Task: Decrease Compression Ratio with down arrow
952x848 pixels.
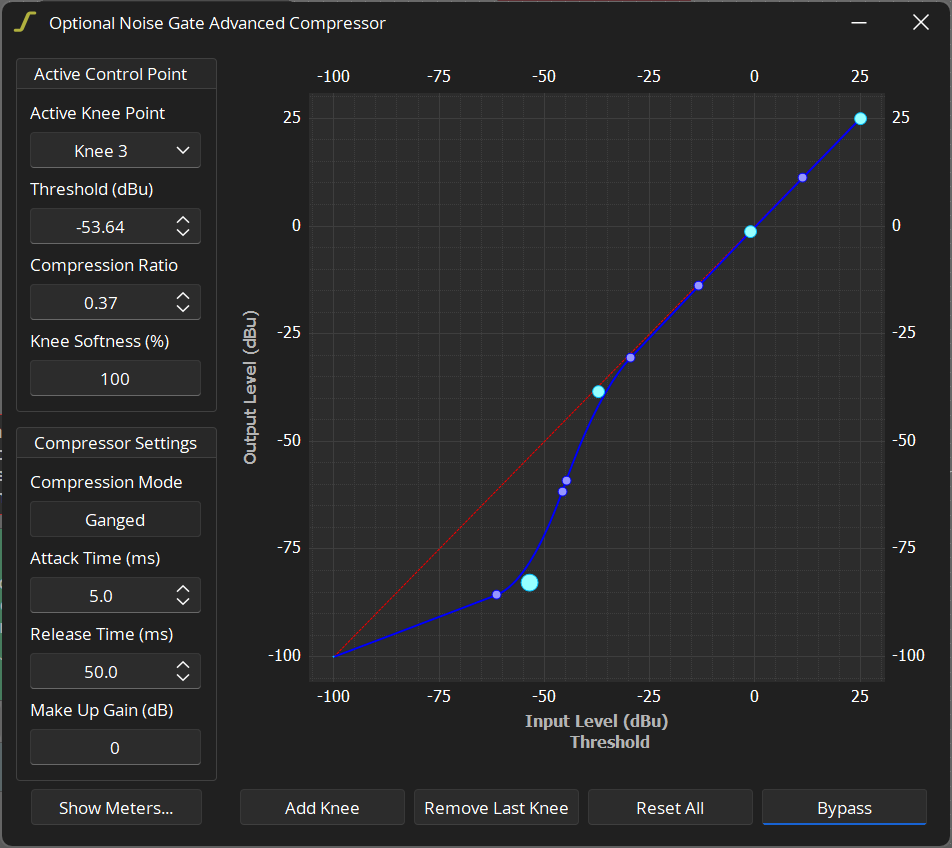Action: pyautogui.click(x=182, y=309)
